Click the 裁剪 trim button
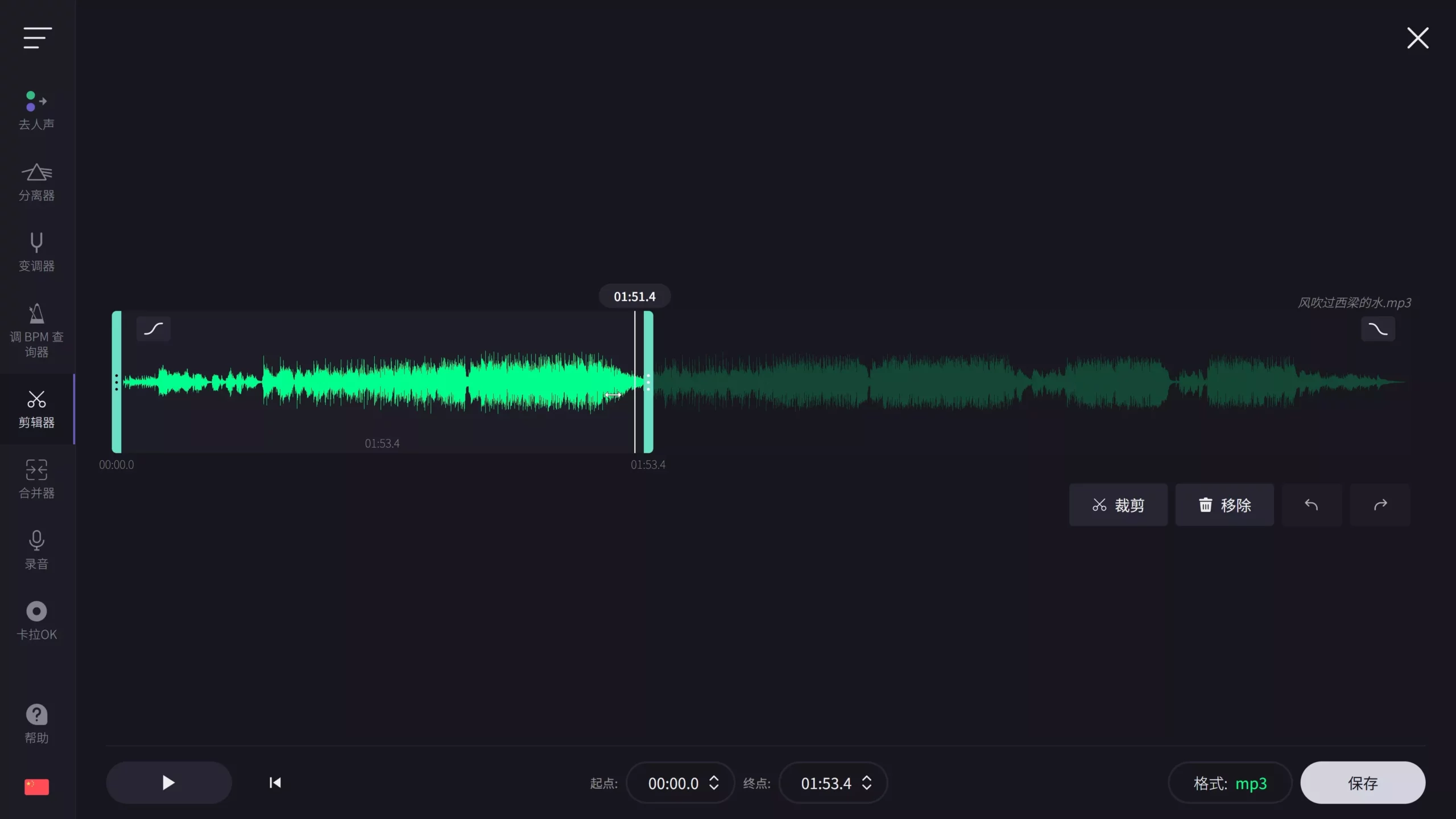Viewport: 1456px width, 819px height. pos(1118,505)
